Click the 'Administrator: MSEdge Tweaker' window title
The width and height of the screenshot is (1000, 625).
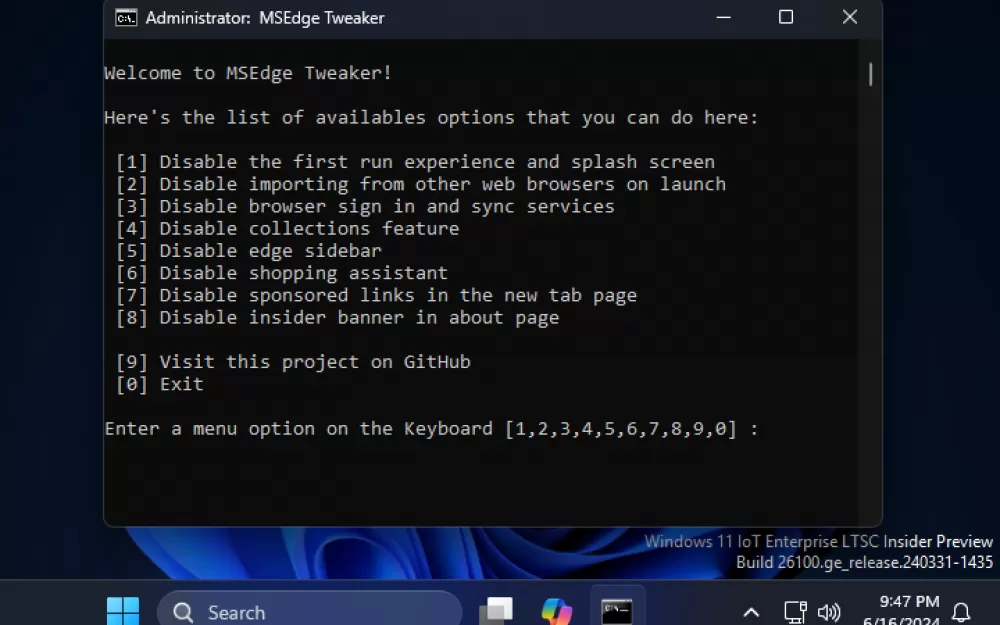265,18
